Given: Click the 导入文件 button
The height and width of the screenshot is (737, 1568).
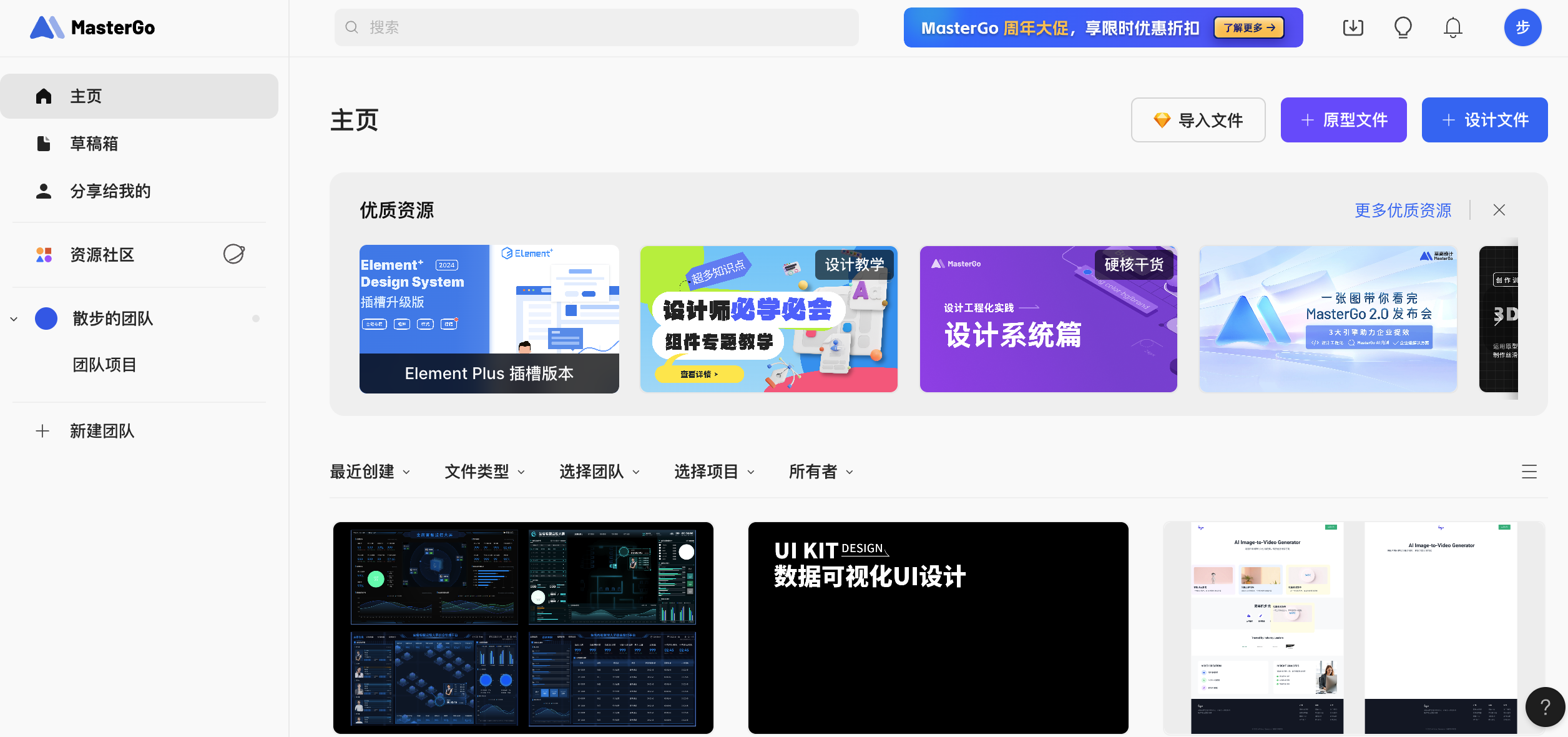Looking at the screenshot, I should coord(1198,120).
